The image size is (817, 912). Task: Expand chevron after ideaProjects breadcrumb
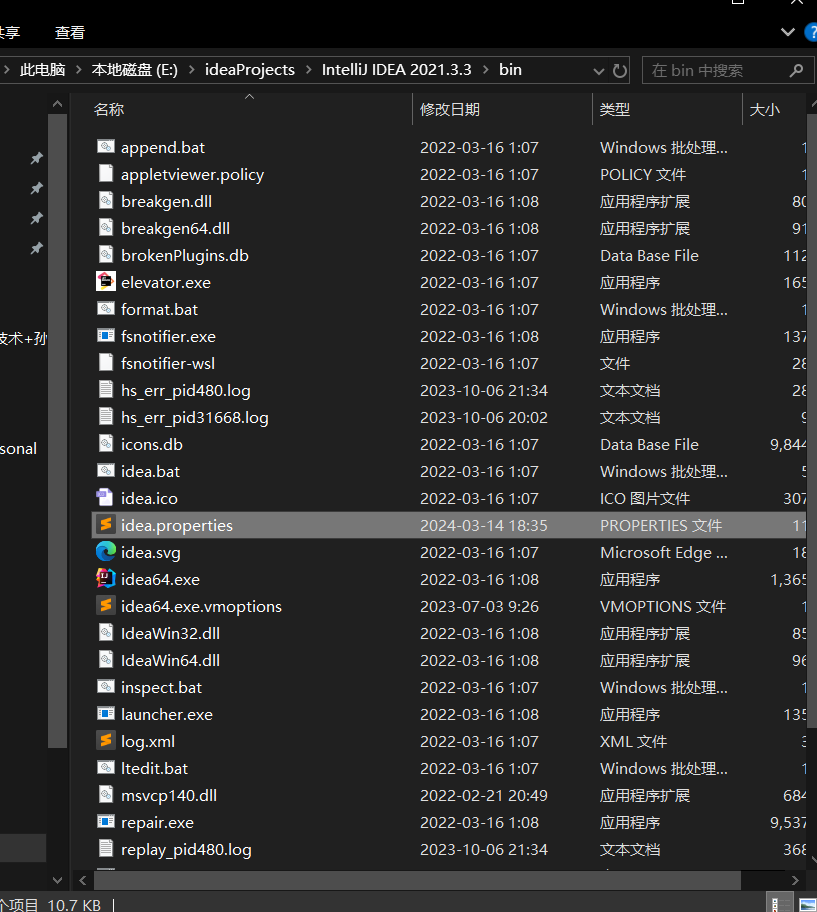(309, 70)
